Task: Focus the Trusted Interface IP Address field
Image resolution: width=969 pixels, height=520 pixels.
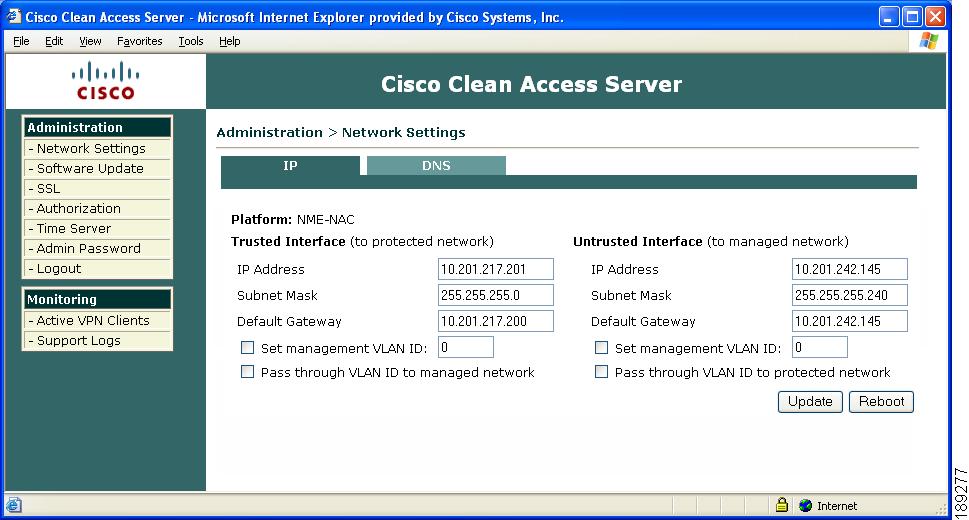Action: (x=496, y=269)
